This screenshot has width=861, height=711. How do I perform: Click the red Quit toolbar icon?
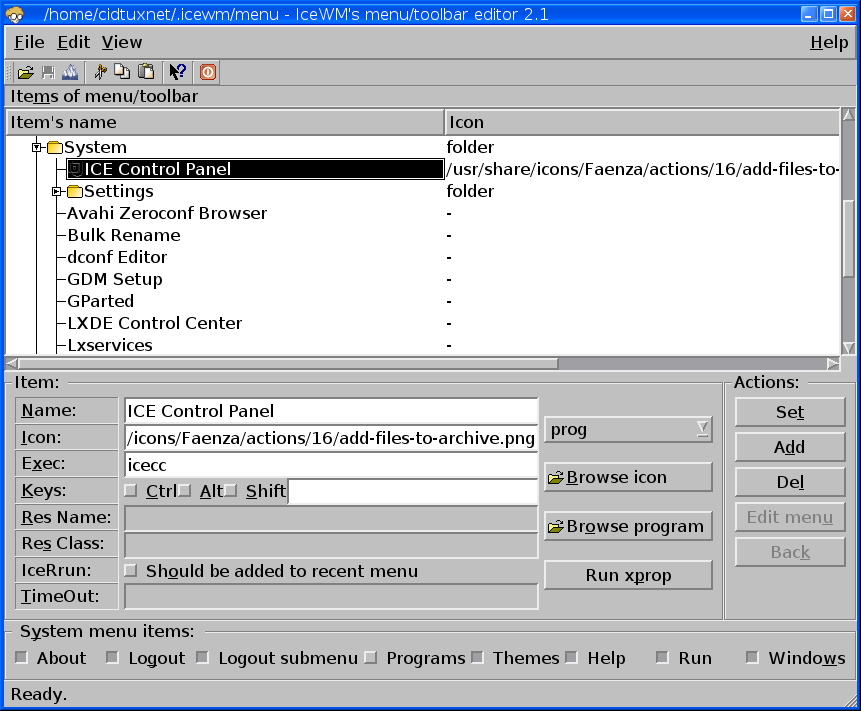click(207, 71)
